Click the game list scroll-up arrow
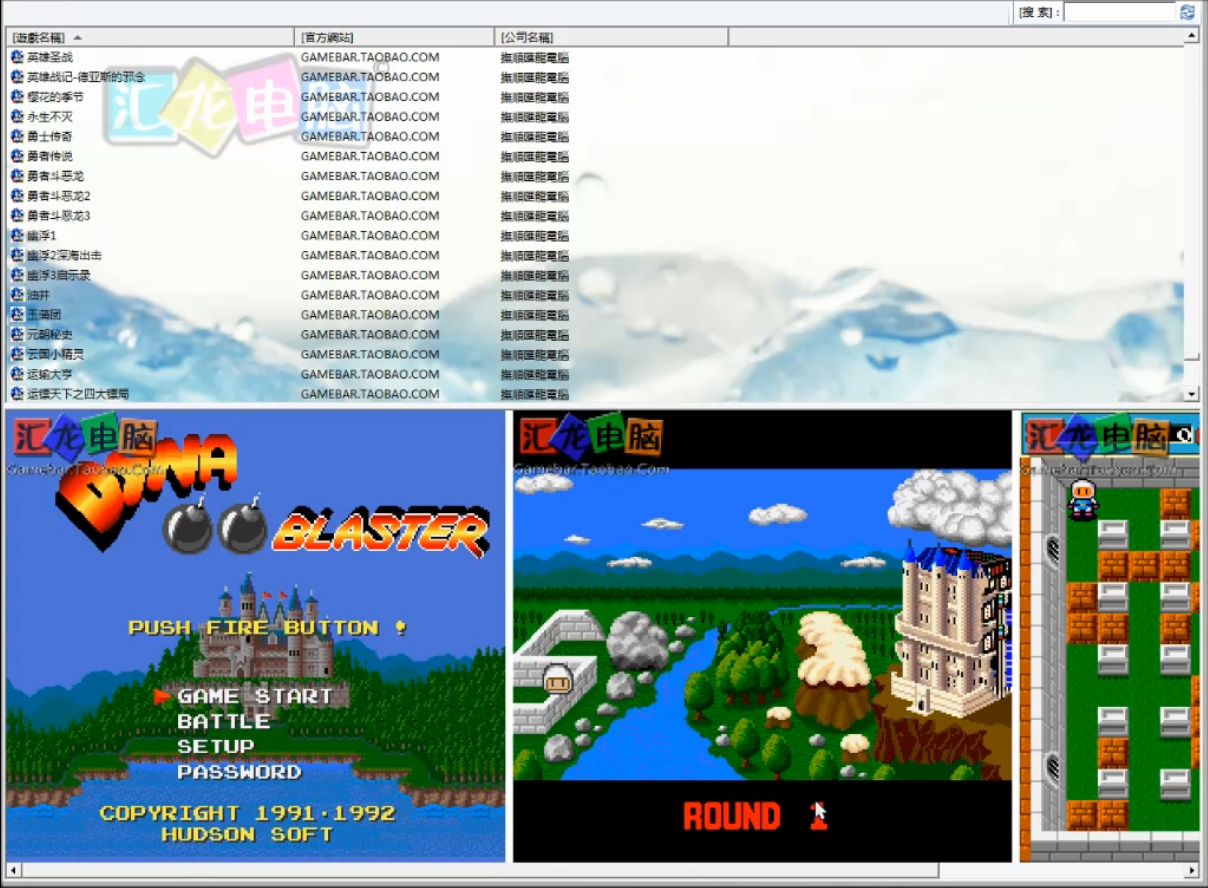 tap(1191, 37)
